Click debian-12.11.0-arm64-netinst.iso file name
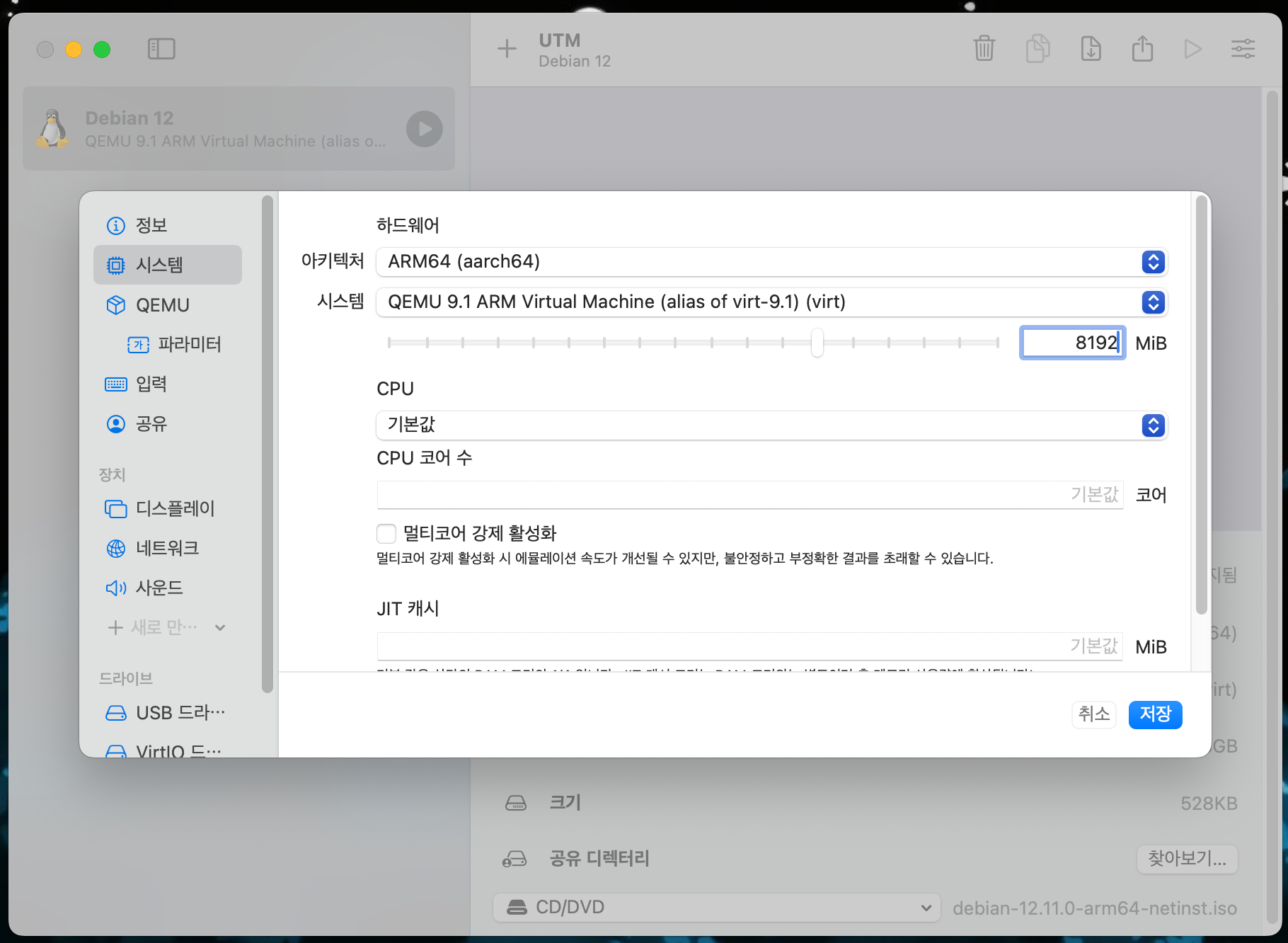Image resolution: width=1288 pixels, height=943 pixels. pyautogui.click(x=1095, y=908)
